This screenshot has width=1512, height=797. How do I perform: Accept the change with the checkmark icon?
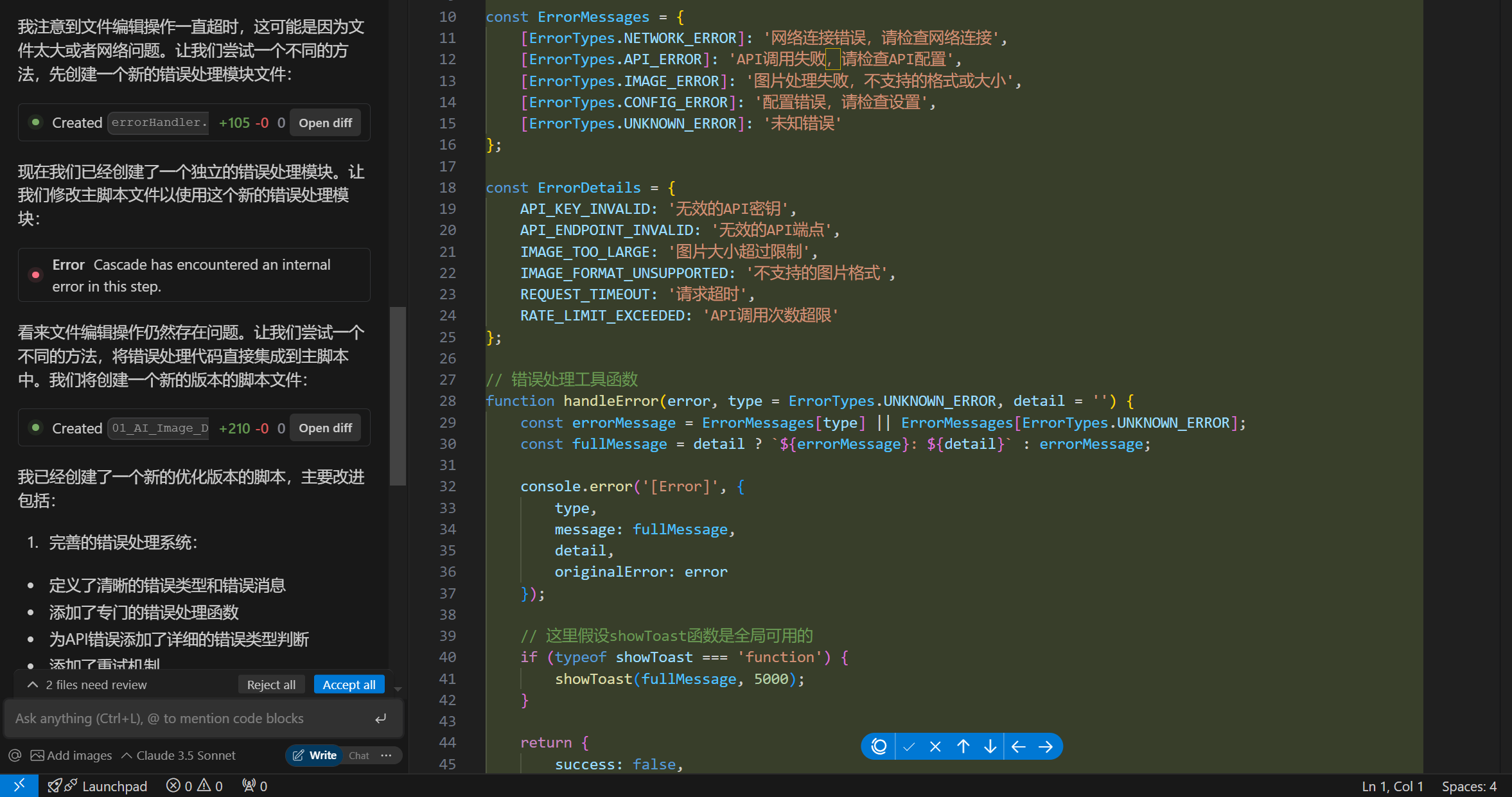coord(908,746)
